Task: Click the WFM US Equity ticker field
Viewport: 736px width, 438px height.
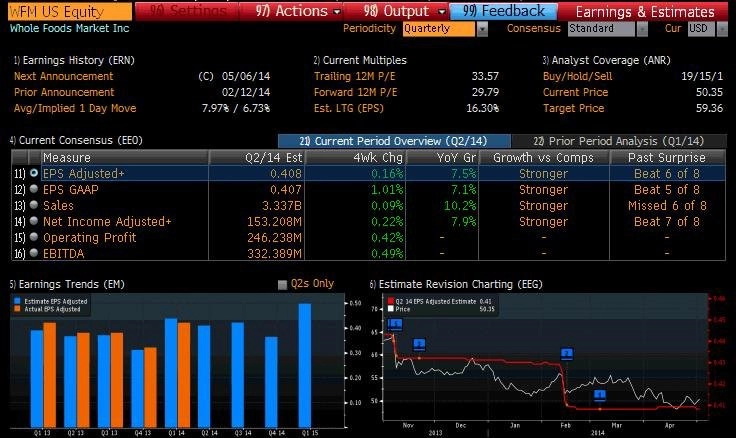Action: [70, 11]
